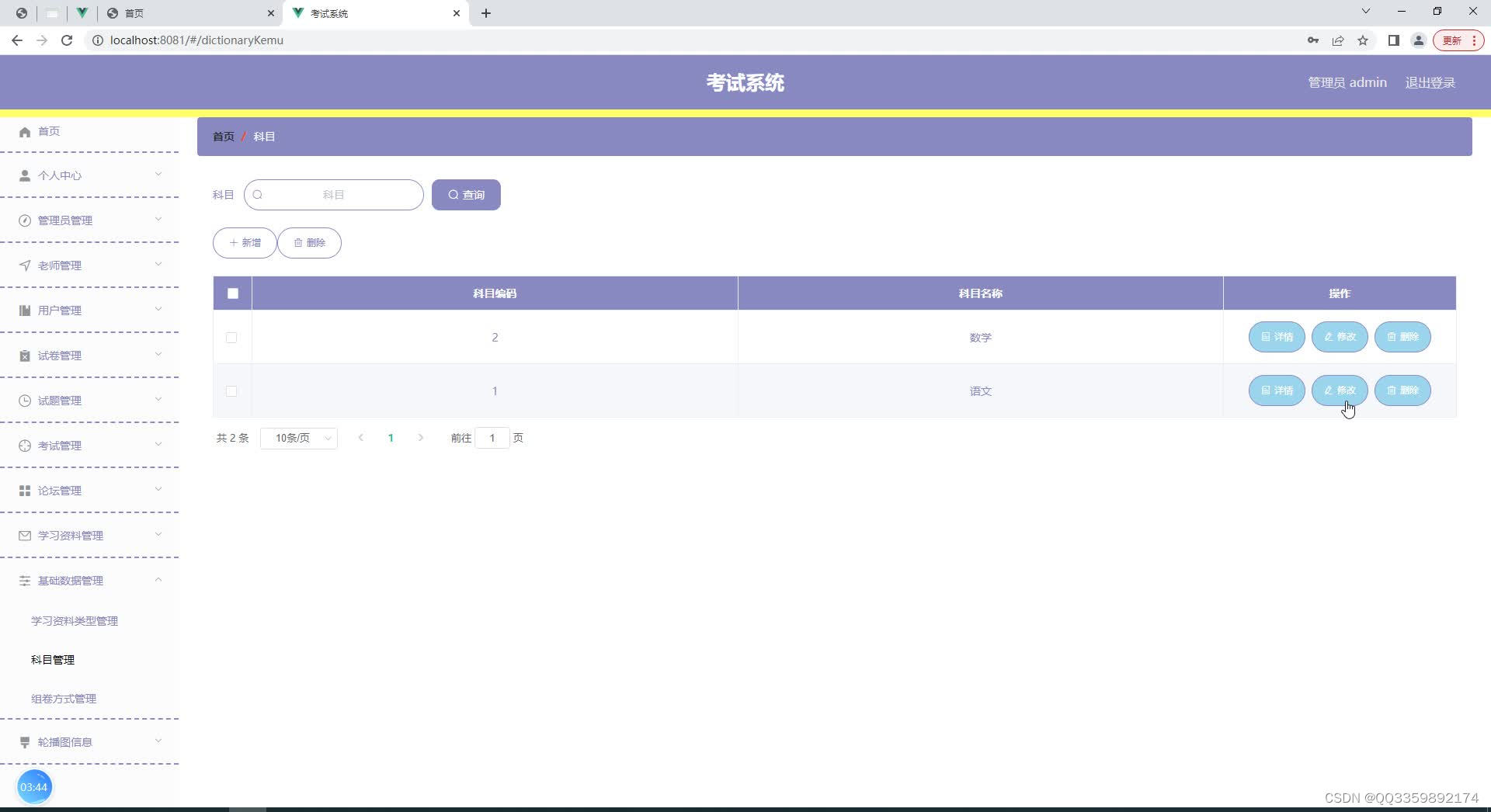The width and height of the screenshot is (1491, 812).
Task: Click the person icon for 个人中心
Action: 25,175
